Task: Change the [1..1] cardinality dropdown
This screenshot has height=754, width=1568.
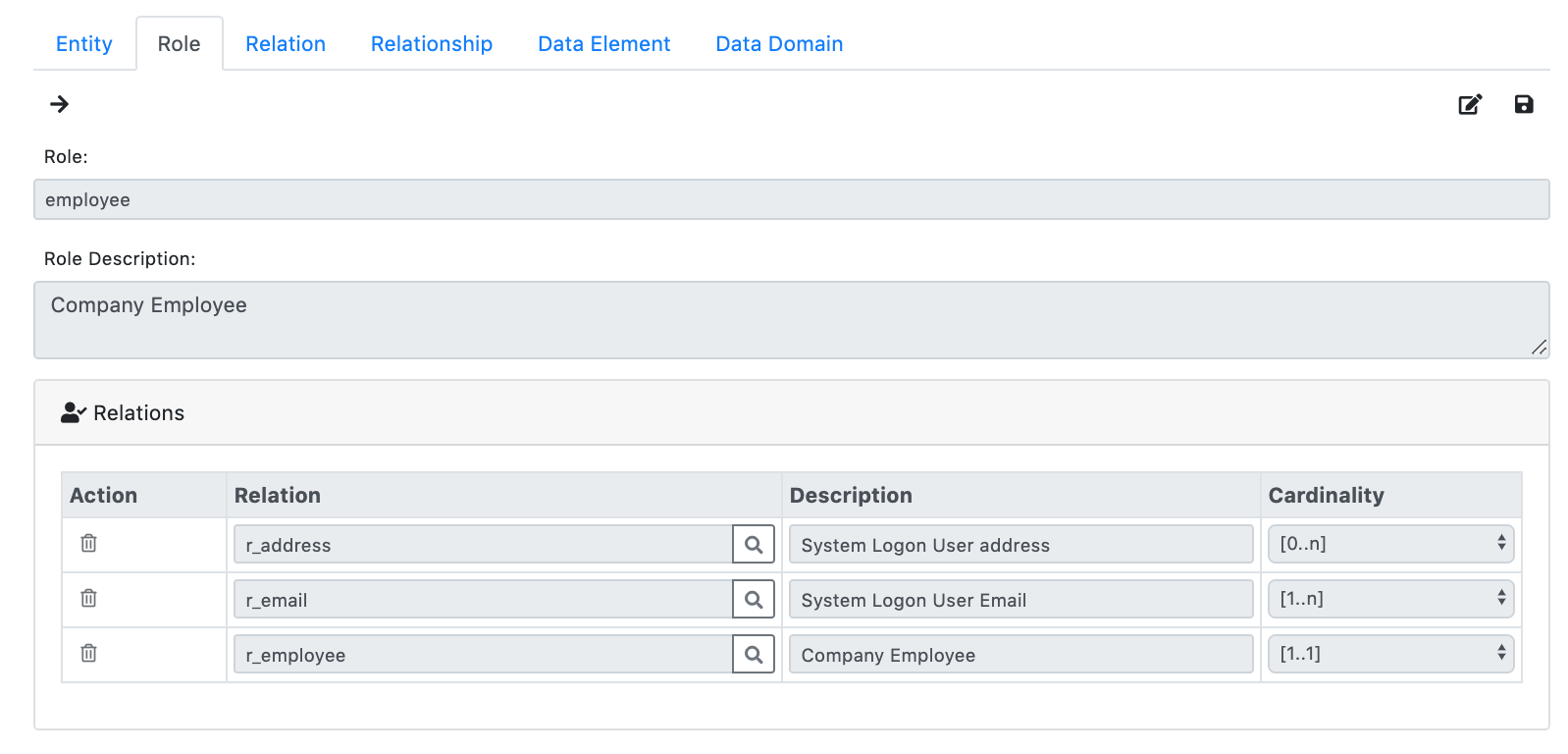Action: [x=1389, y=654]
